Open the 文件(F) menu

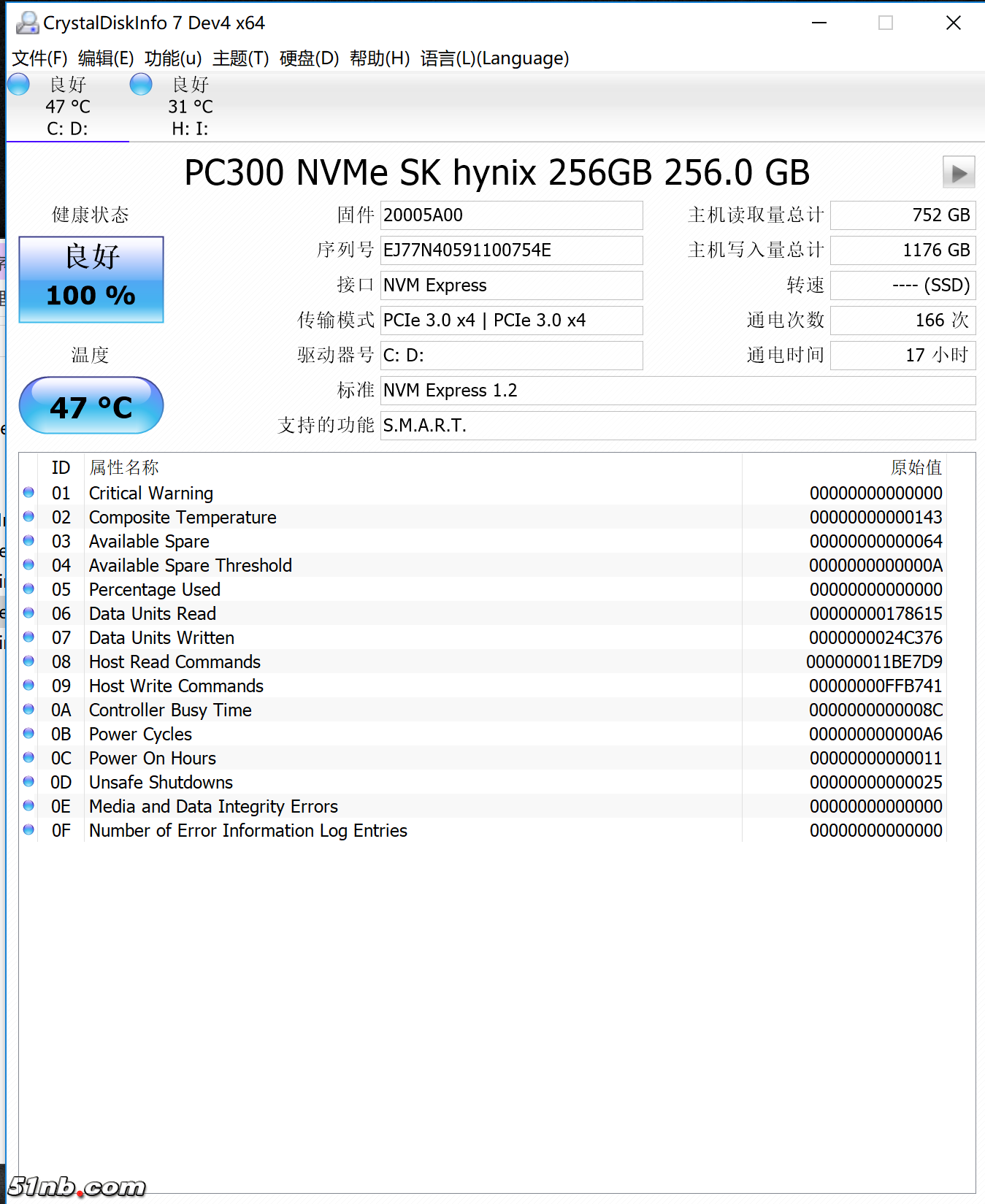pos(39,58)
